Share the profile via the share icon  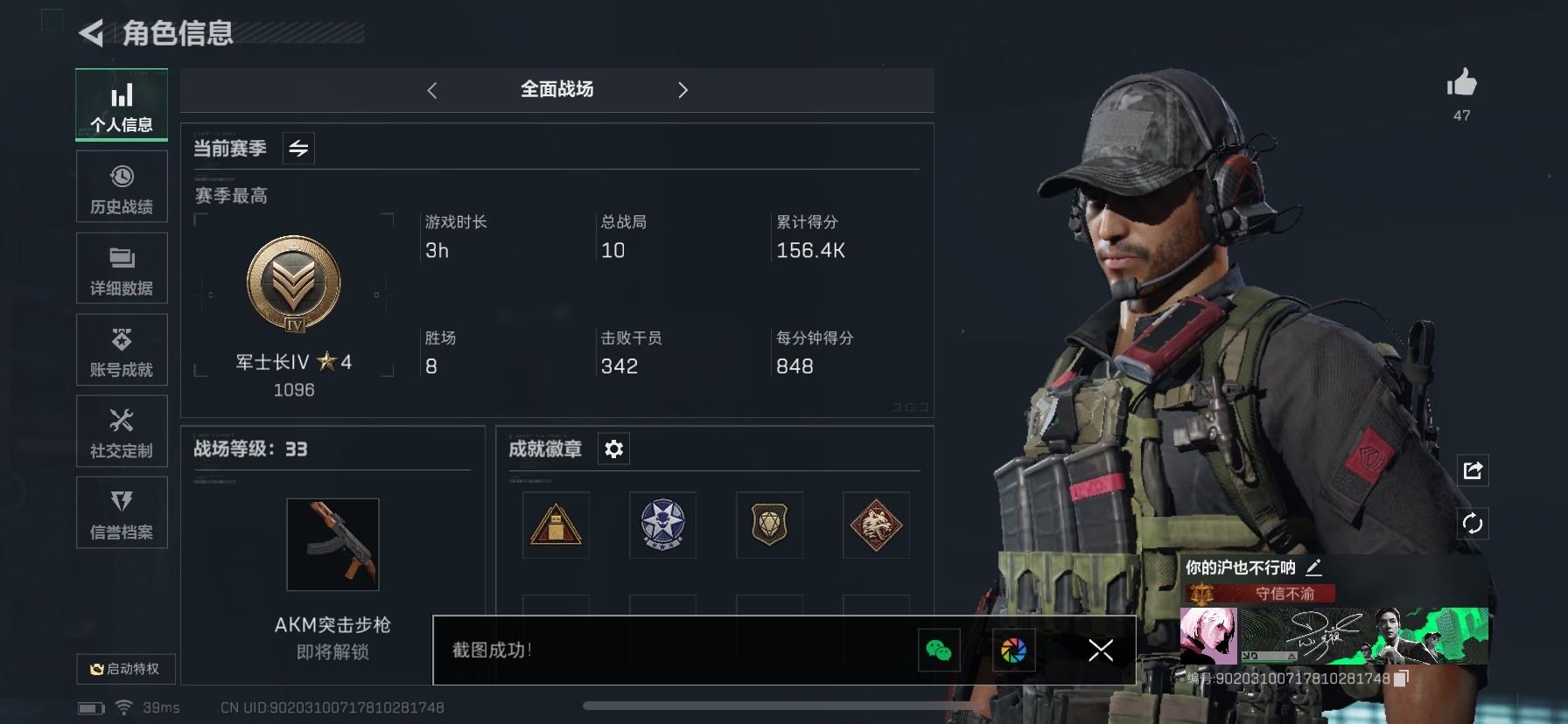tap(1473, 470)
